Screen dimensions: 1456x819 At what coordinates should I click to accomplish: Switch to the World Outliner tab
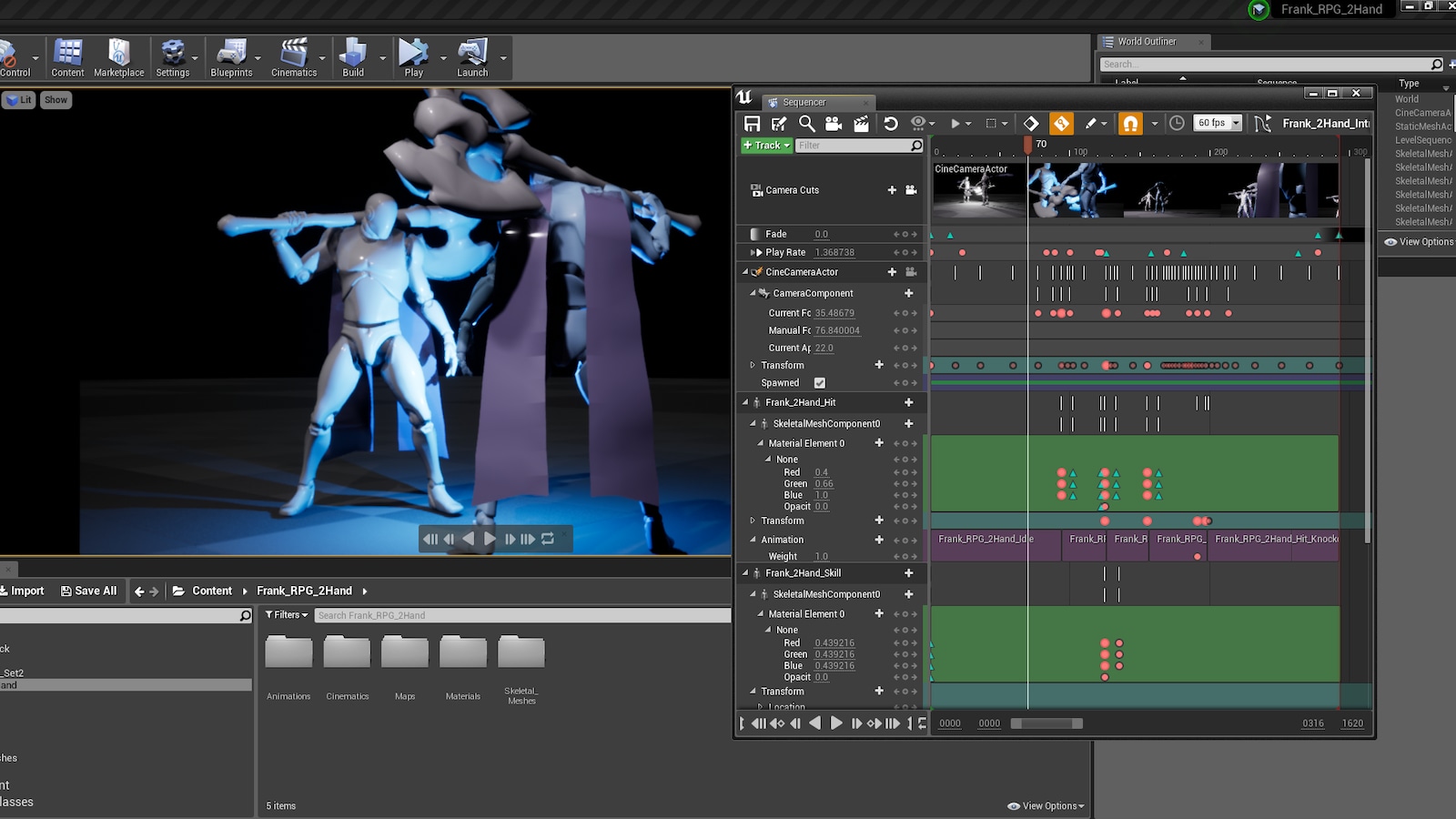coord(1147,42)
